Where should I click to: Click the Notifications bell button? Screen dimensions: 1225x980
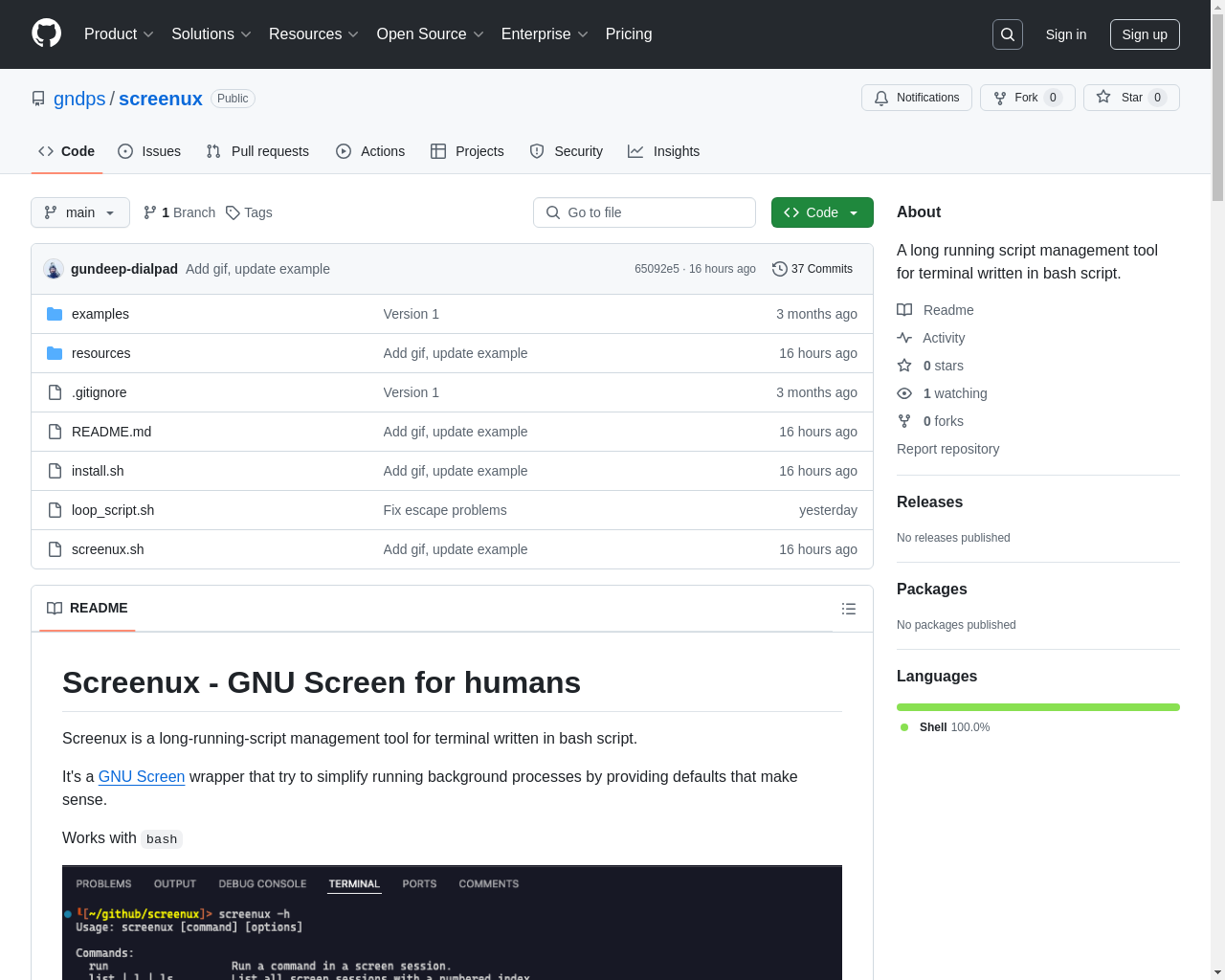[917, 98]
